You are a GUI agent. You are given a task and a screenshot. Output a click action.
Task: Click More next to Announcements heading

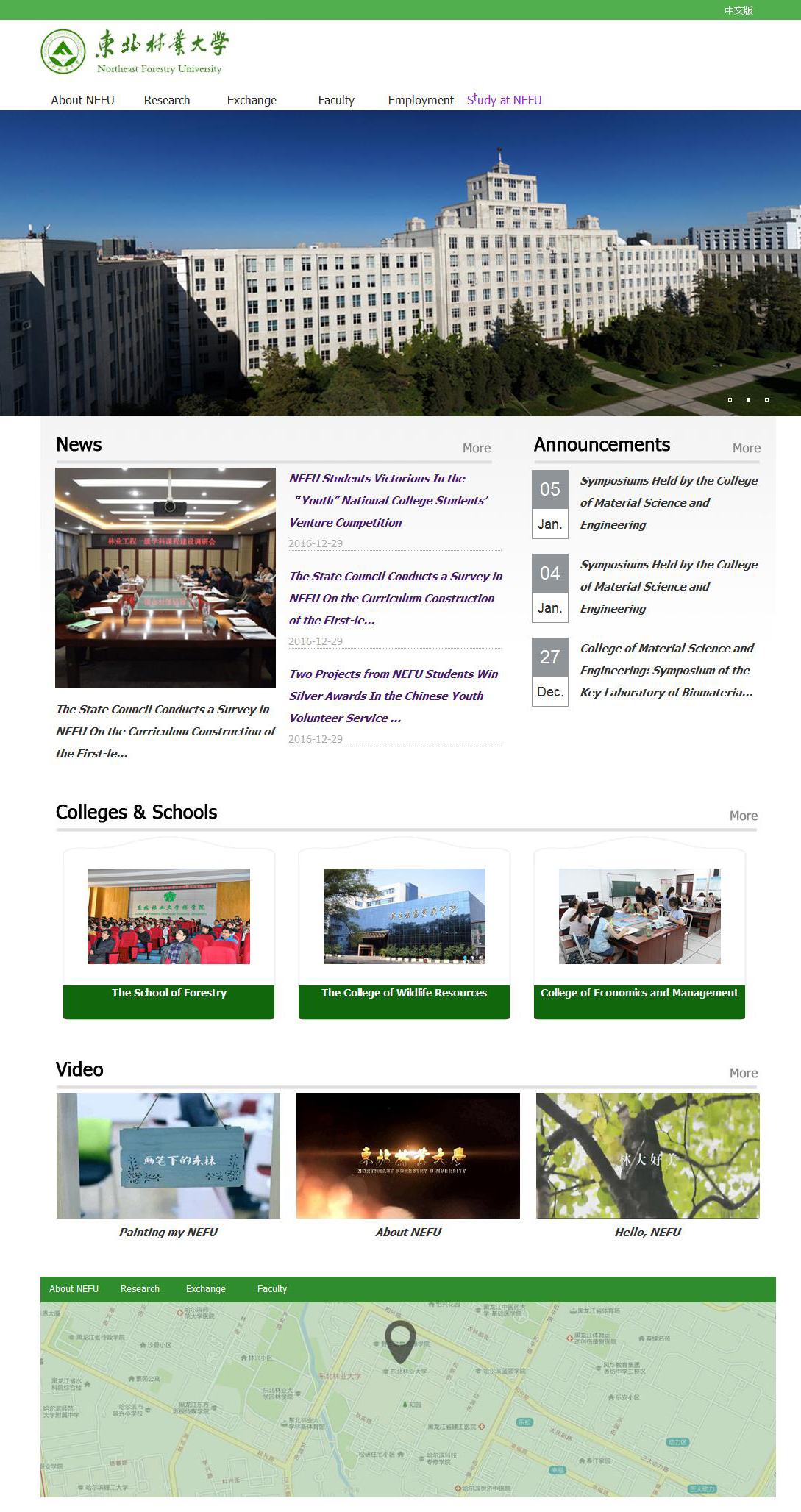click(746, 448)
